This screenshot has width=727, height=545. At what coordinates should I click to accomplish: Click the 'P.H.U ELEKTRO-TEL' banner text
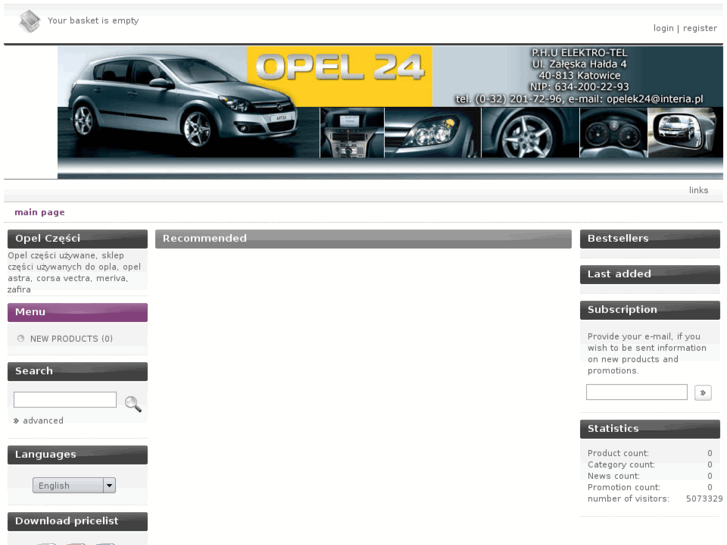click(x=579, y=52)
